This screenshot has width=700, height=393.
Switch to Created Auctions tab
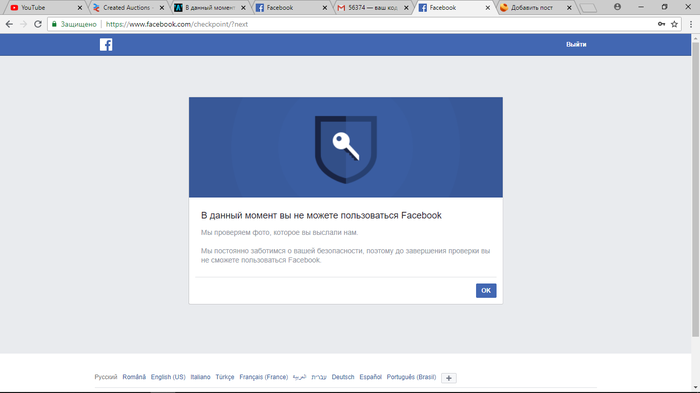(x=128, y=8)
